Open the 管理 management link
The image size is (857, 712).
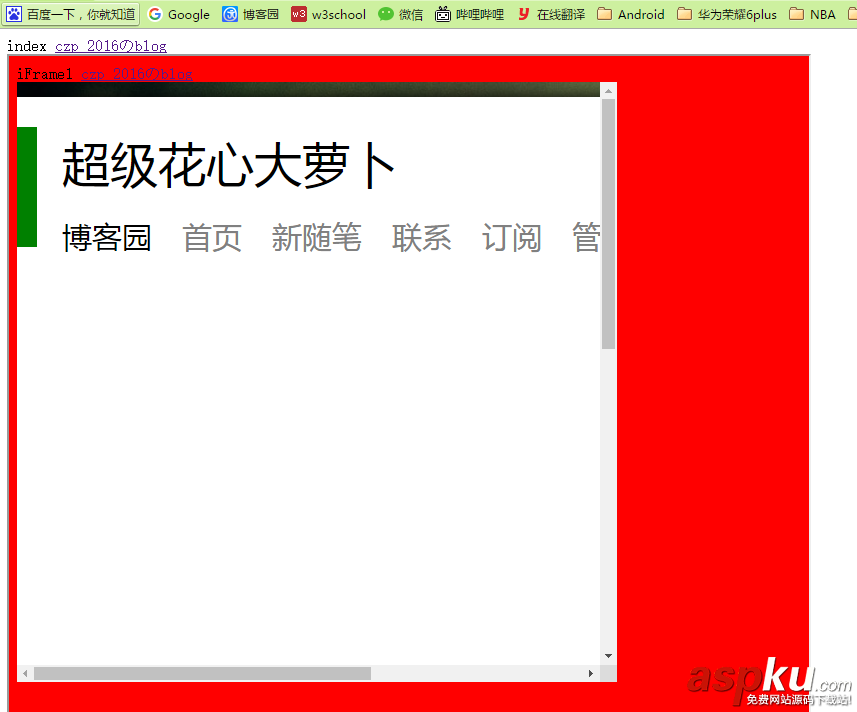pos(586,238)
